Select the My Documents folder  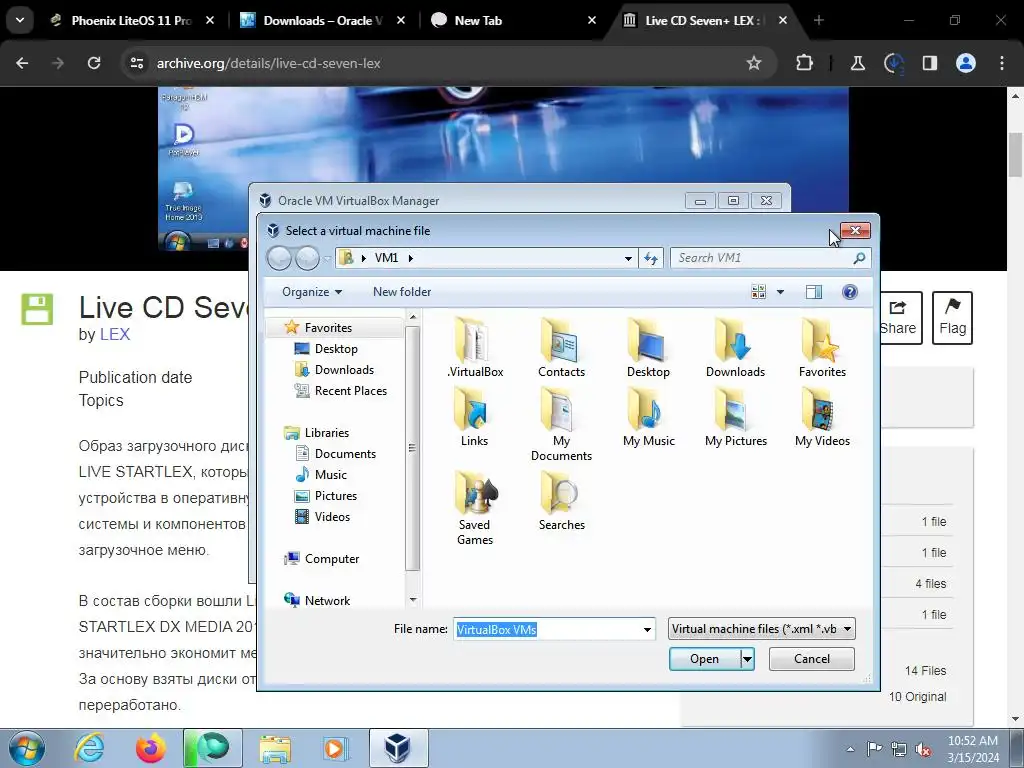[561, 424]
